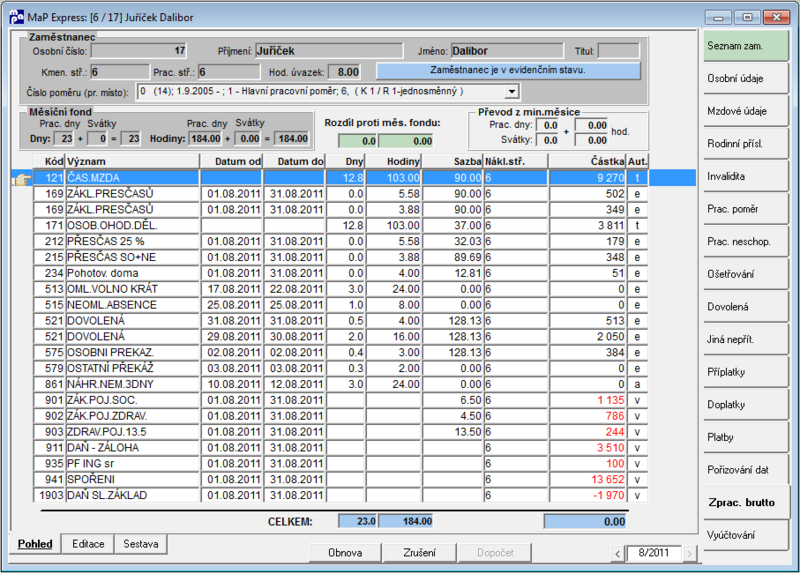Viewport: 800px width, 574px height.
Task: Open the Mzdové údaje section
Action: point(745,111)
